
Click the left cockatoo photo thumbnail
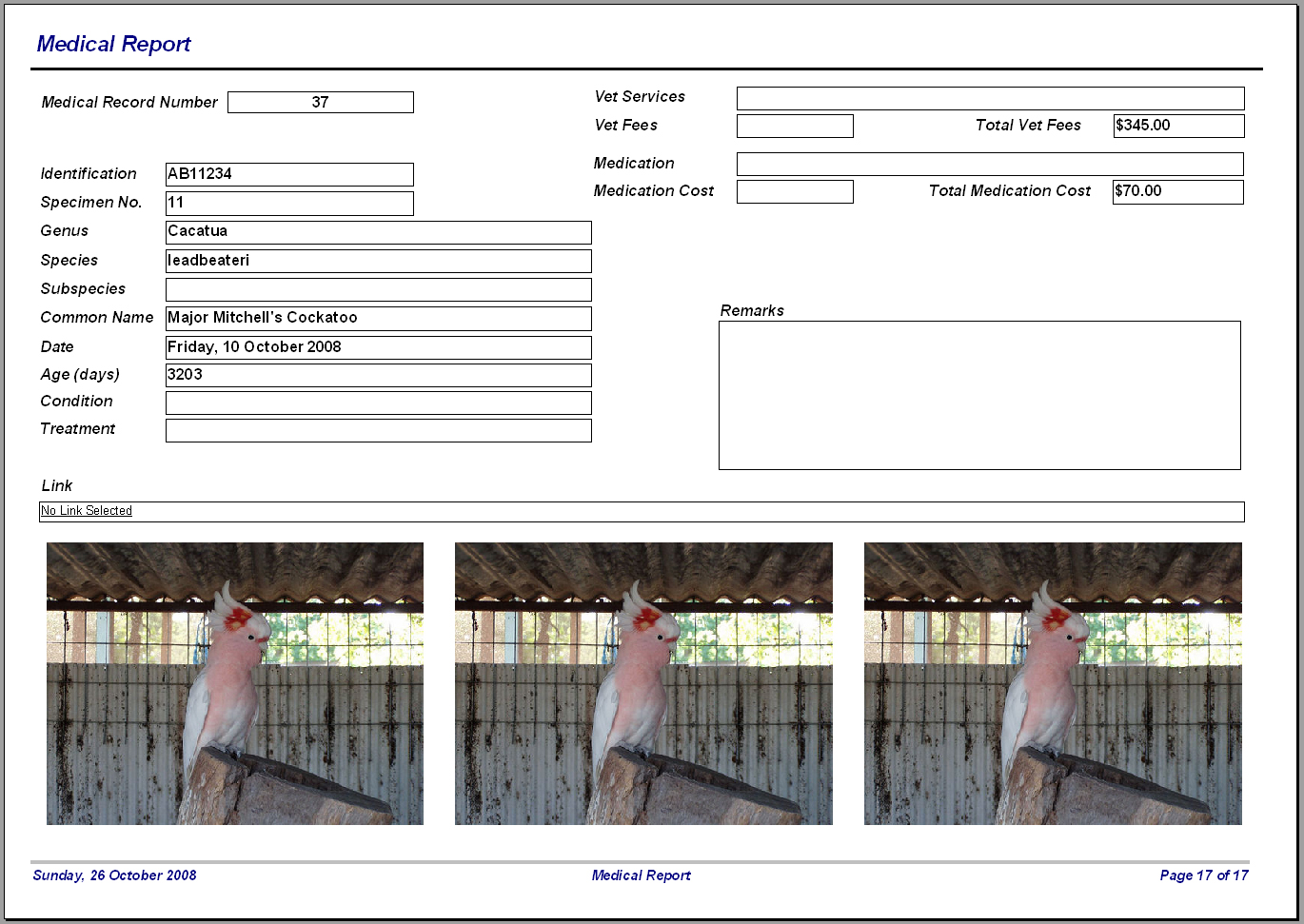tap(235, 683)
